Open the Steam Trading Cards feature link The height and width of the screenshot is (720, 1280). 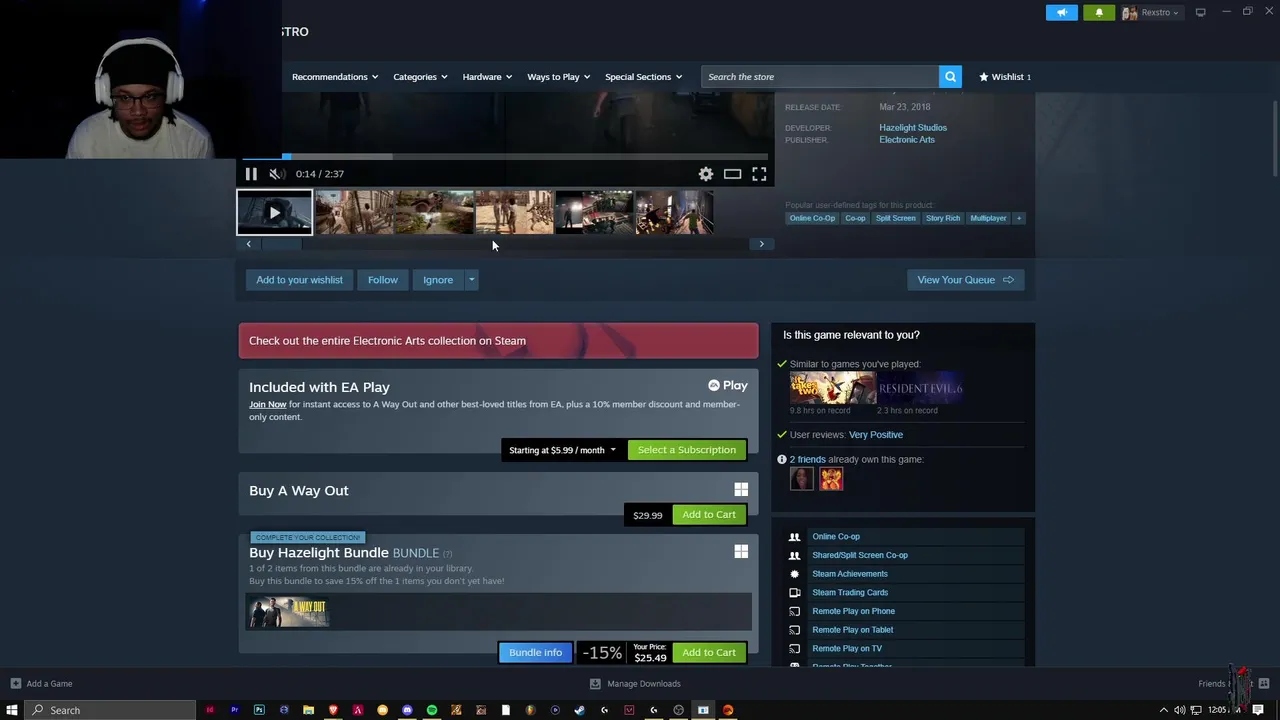pyautogui.click(x=850, y=593)
